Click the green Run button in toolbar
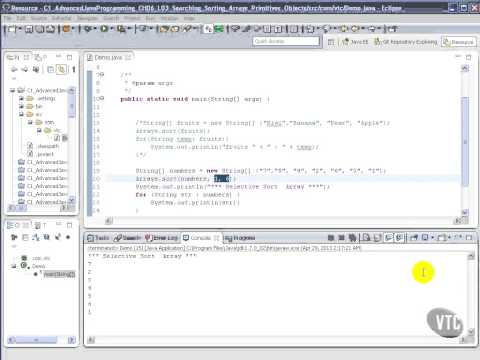480x360 pixels. [x=104, y=29]
